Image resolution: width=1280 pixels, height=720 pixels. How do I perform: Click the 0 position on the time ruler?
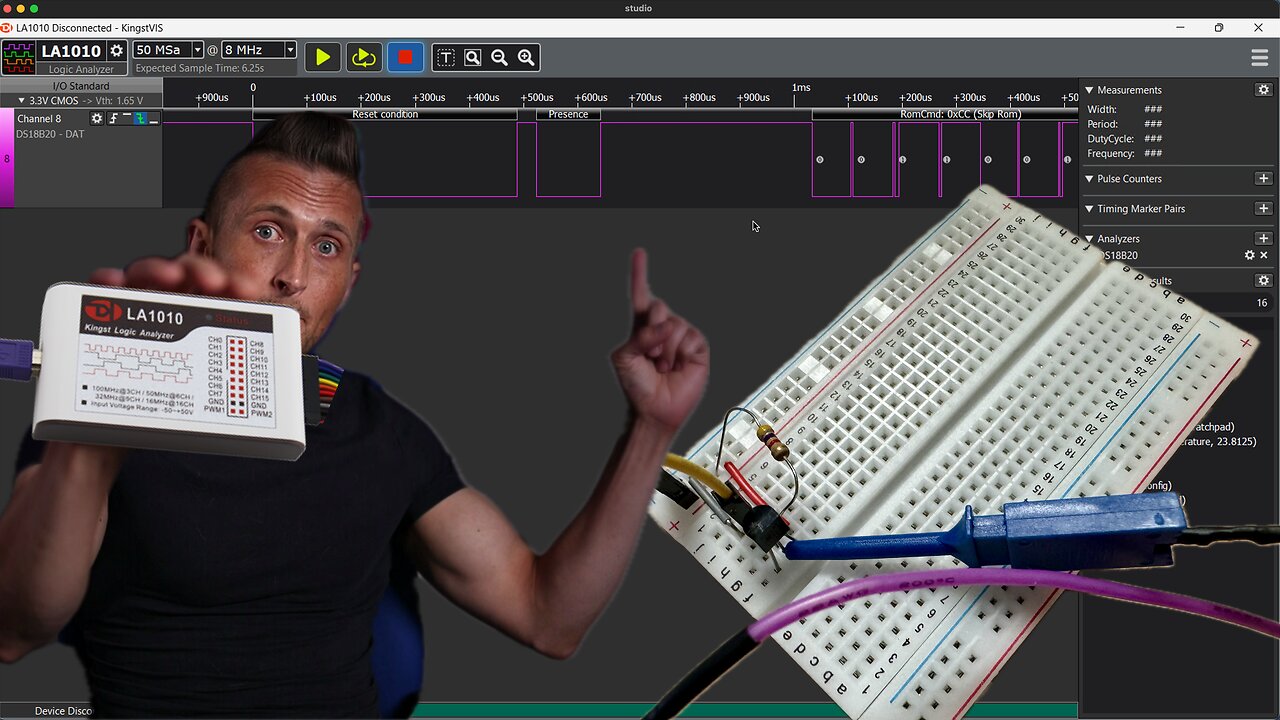coord(253,88)
